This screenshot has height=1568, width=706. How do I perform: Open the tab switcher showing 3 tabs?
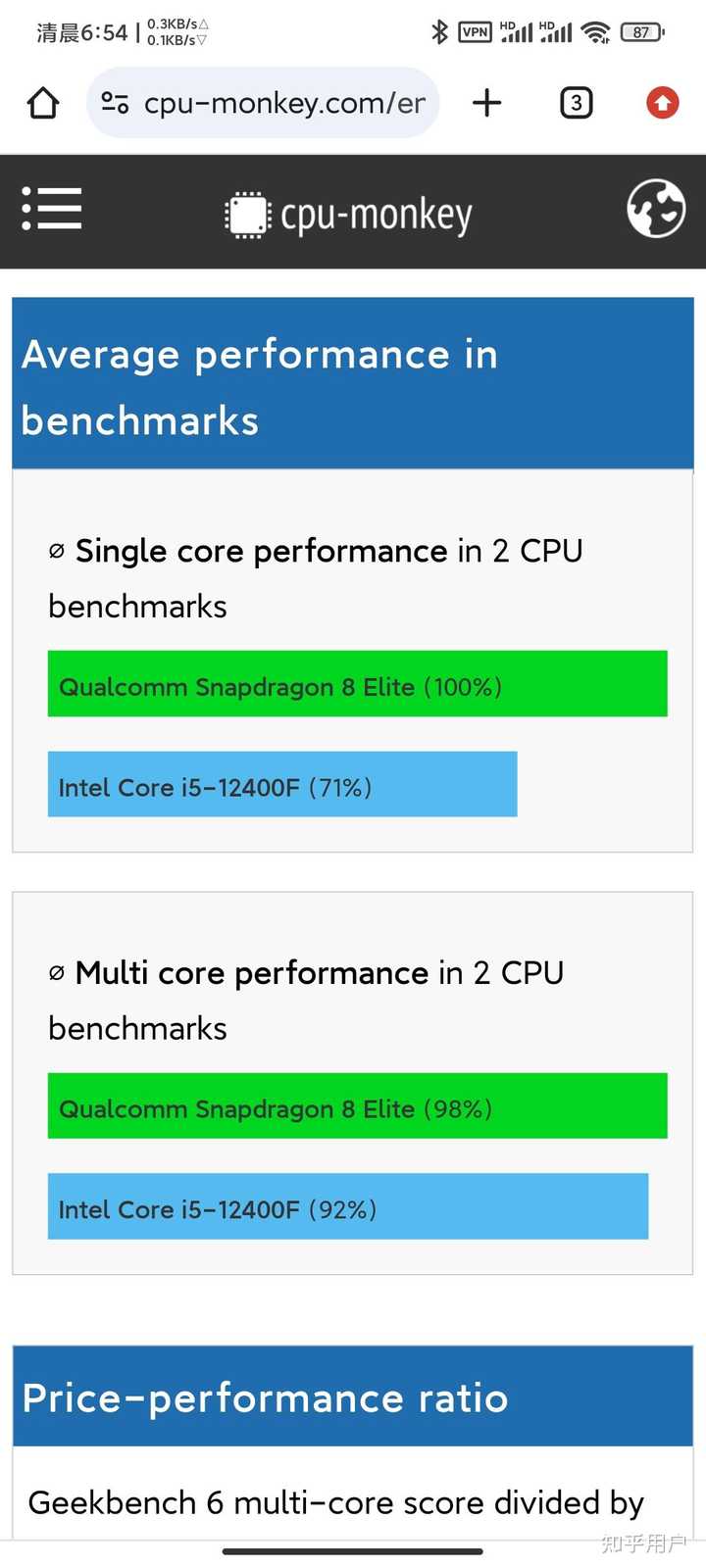point(577,103)
